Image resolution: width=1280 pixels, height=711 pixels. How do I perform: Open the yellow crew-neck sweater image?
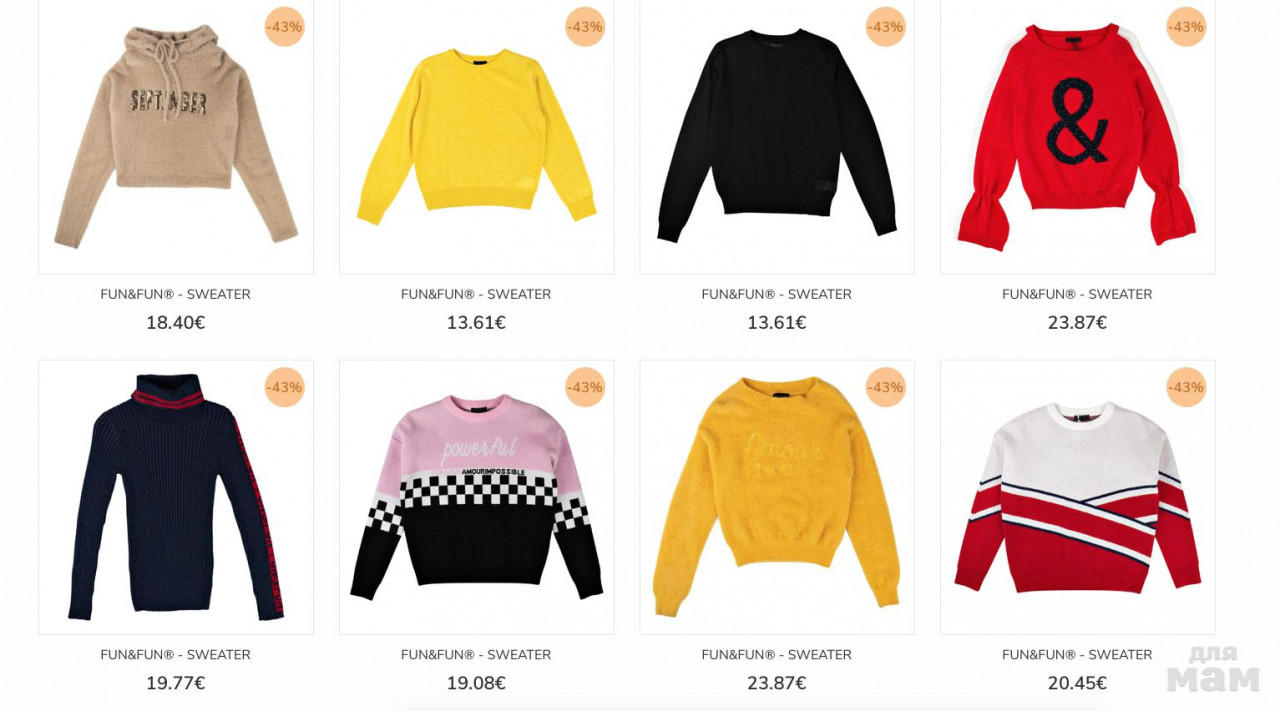click(477, 136)
